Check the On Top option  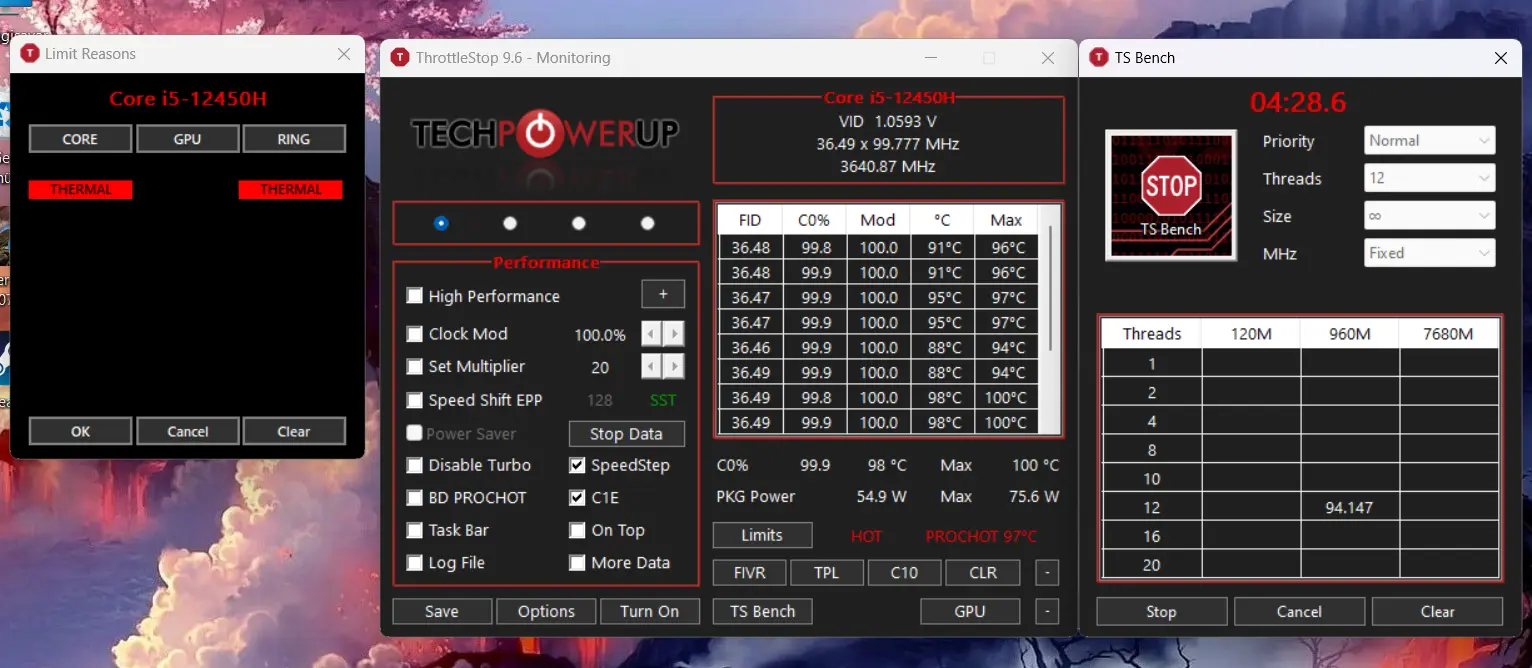(x=577, y=531)
